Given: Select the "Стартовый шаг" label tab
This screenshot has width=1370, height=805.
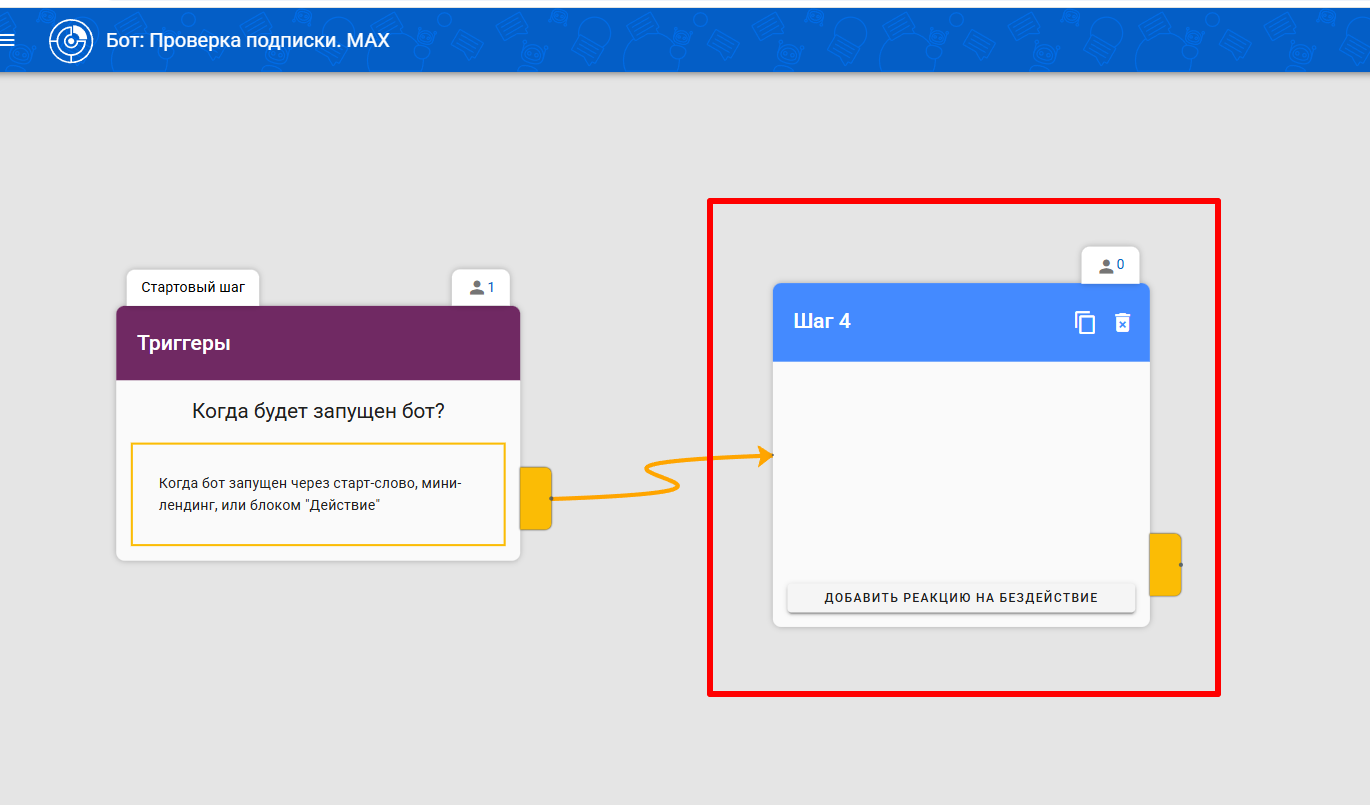Looking at the screenshot, I should tap(192, 287).
